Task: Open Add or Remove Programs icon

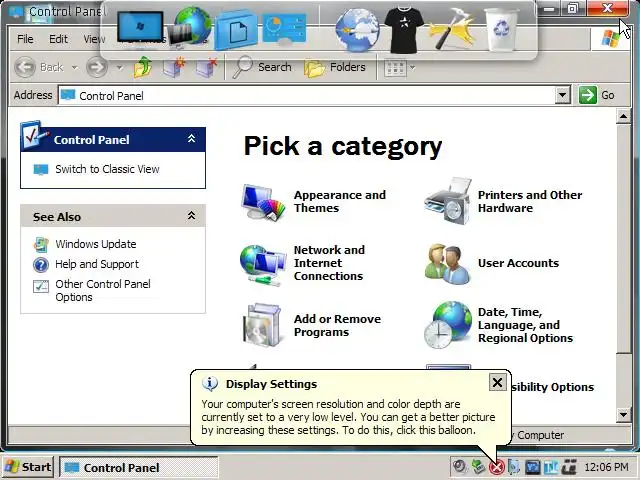Action: tap(262, 325)
